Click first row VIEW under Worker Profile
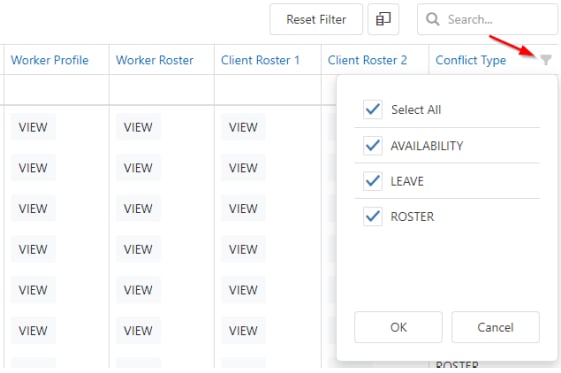The image size is (561, 373). pyautogui.click(x=33, y=127)
